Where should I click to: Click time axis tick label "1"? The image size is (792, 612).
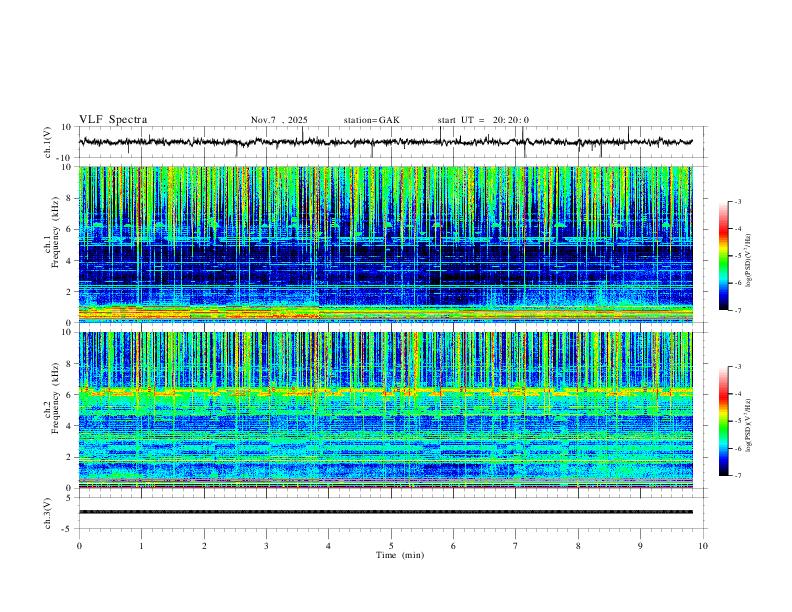click(x=141, y=546)
